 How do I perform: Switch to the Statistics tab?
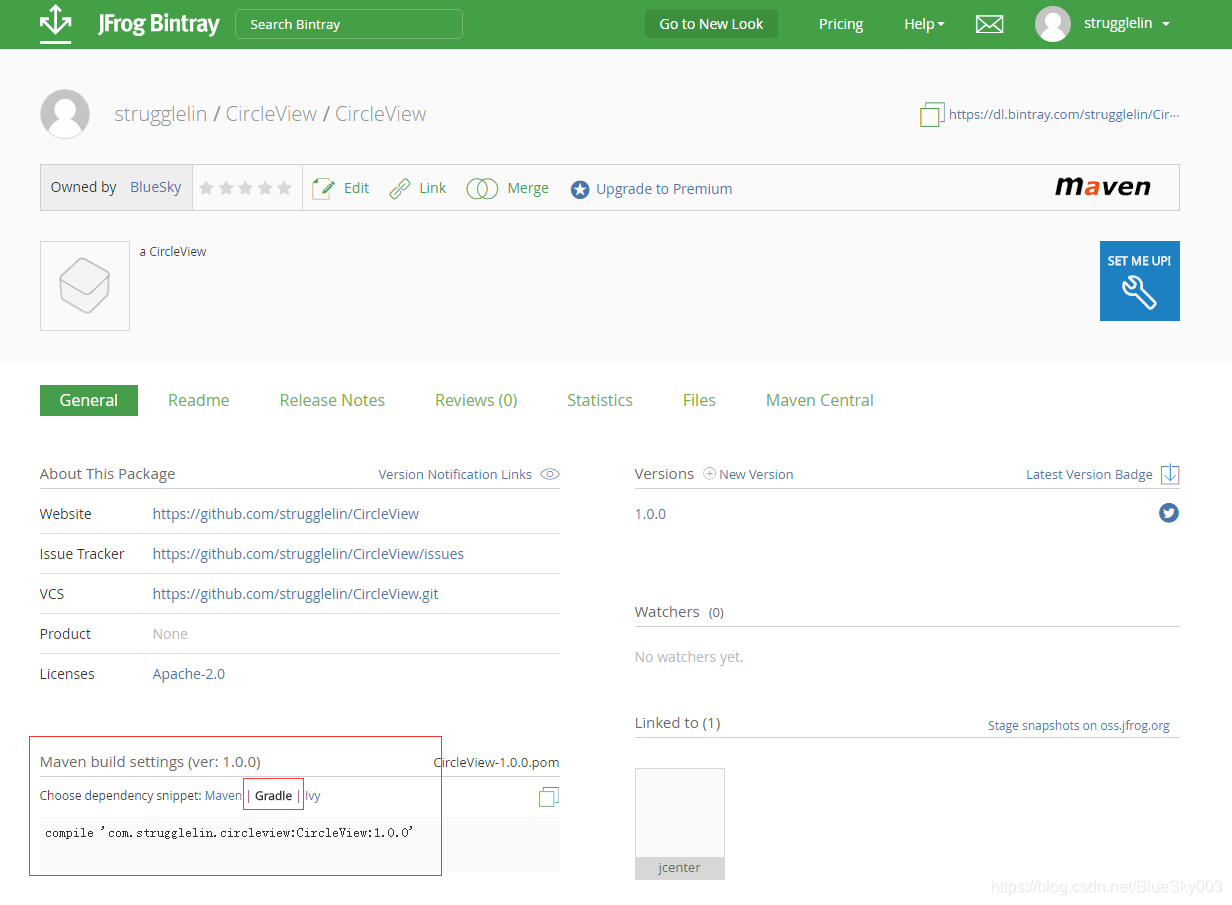tap(600, 400)
